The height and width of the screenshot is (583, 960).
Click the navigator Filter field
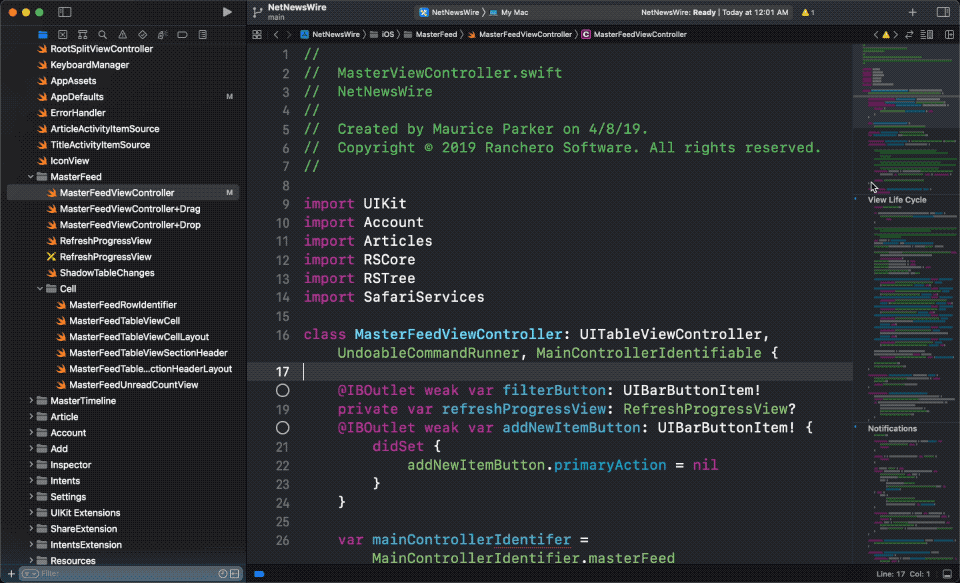tap(120, 574)
